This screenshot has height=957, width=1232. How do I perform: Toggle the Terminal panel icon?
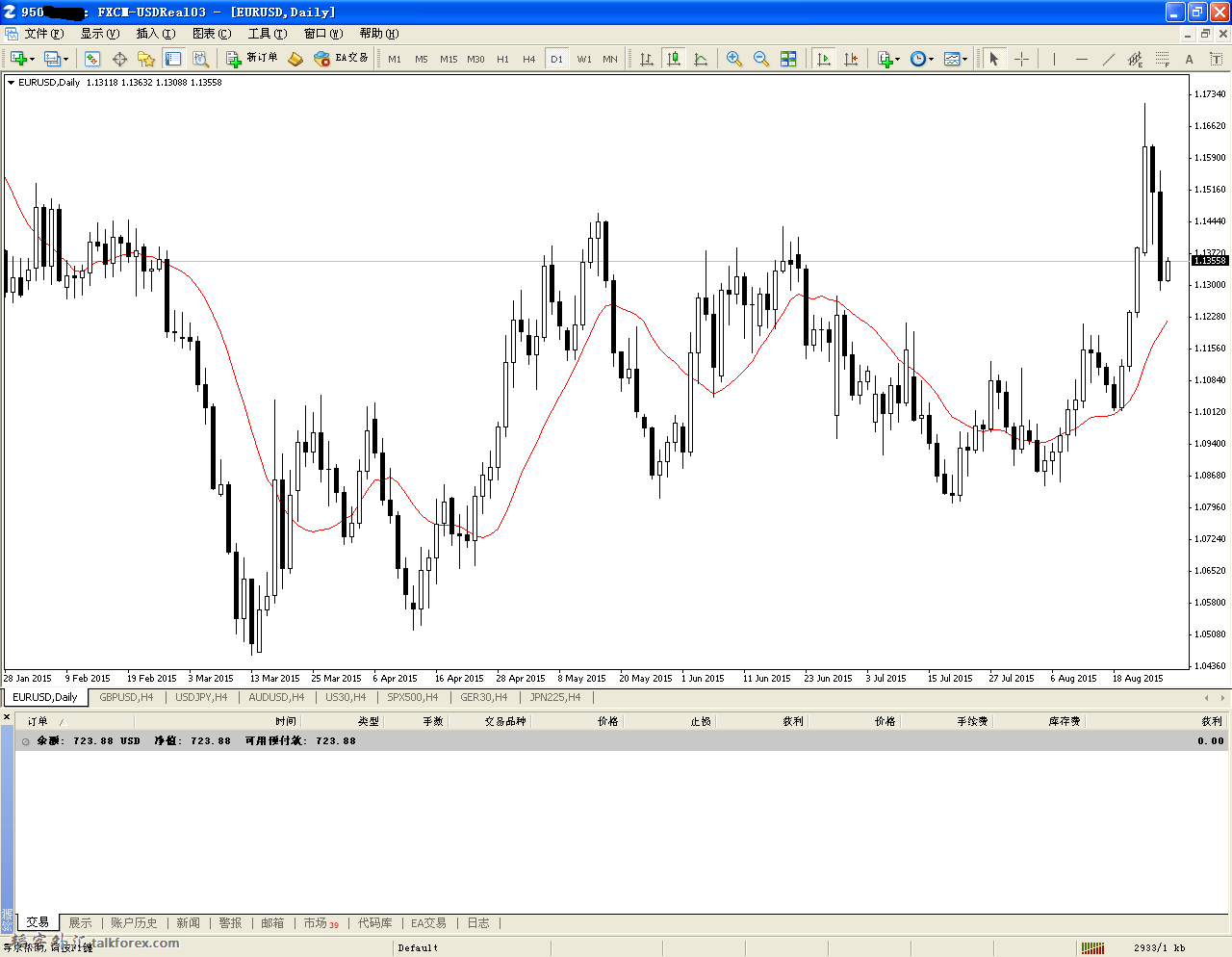pos(173,59)
